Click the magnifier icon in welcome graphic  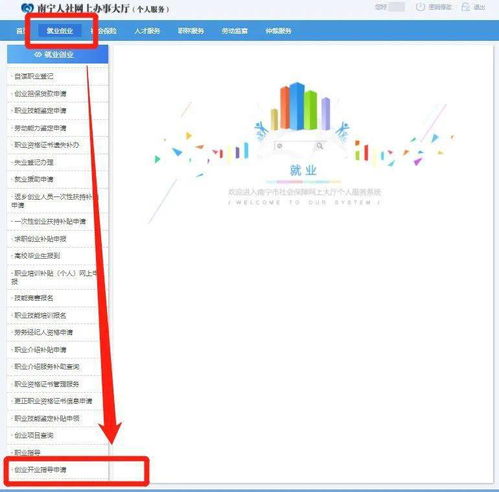[x=320, y=146]
